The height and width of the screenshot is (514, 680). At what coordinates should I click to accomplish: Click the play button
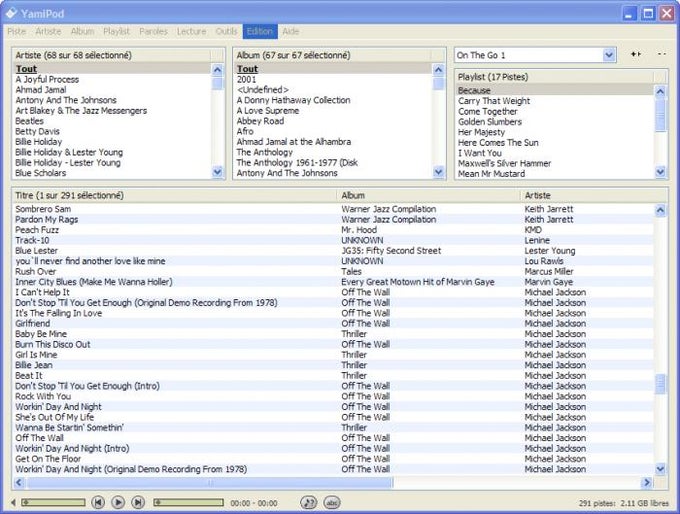point(118,502)
